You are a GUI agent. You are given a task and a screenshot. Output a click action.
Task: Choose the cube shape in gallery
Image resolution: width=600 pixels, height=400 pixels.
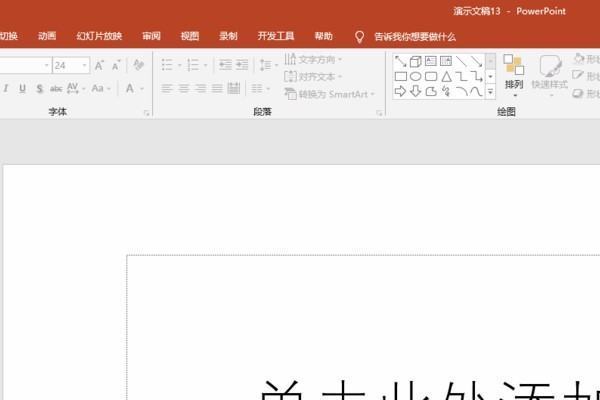point(415,61)
